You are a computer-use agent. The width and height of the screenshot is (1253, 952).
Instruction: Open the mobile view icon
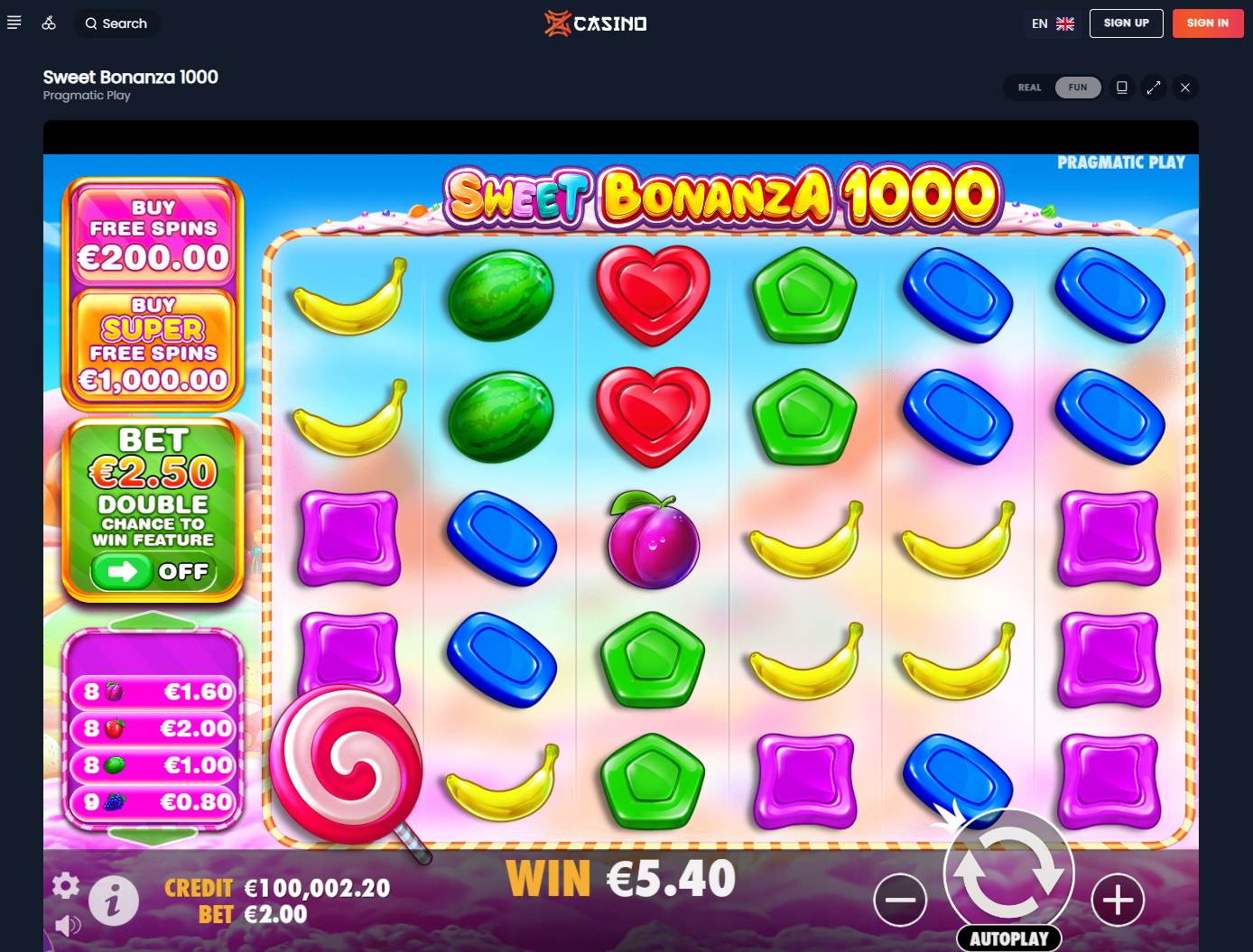(x=1122, y=88)
